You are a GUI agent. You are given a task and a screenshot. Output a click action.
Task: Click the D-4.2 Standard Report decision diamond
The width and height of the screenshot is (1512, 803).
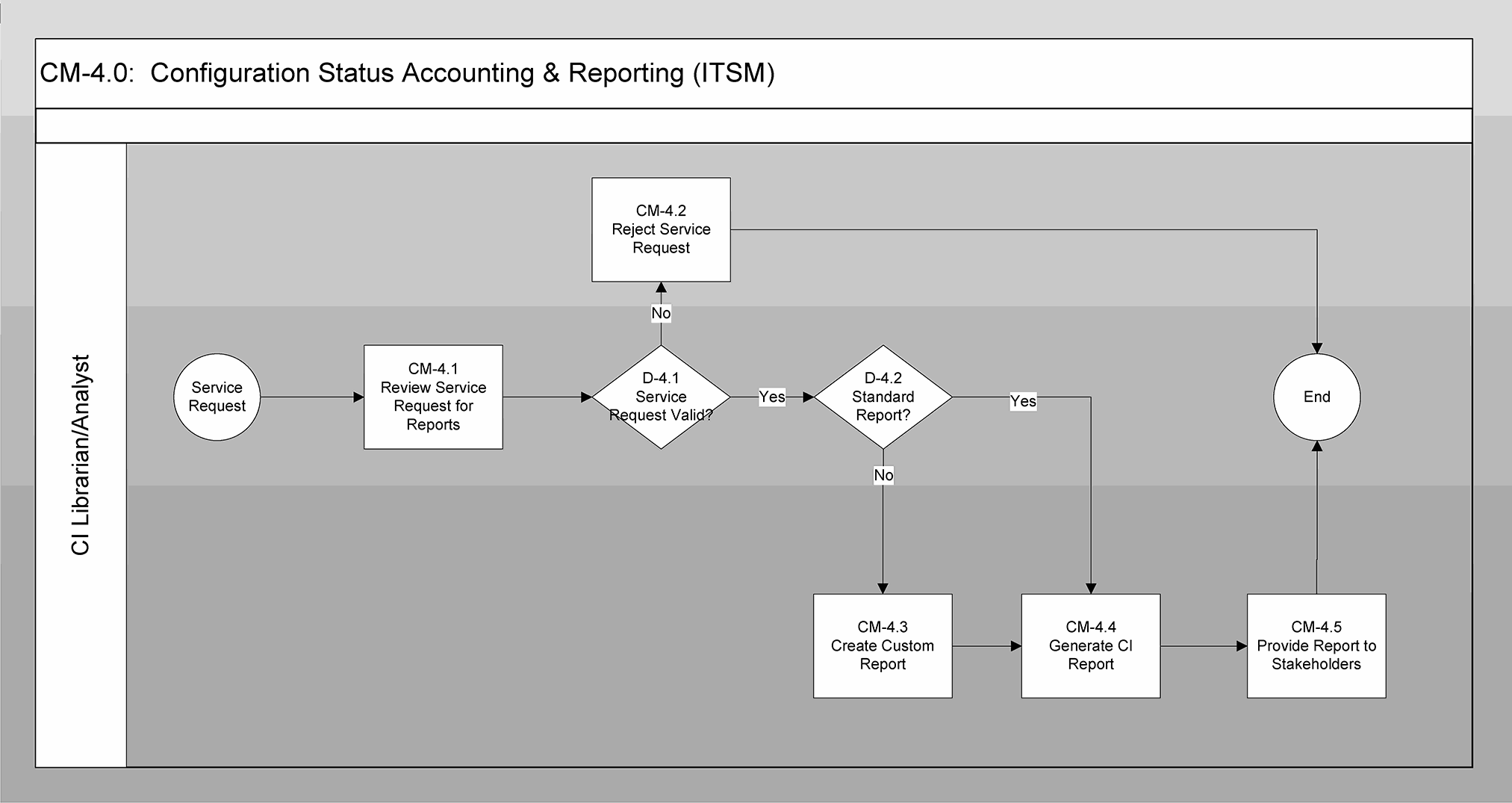pyautogui.click(x=883, y=397)
